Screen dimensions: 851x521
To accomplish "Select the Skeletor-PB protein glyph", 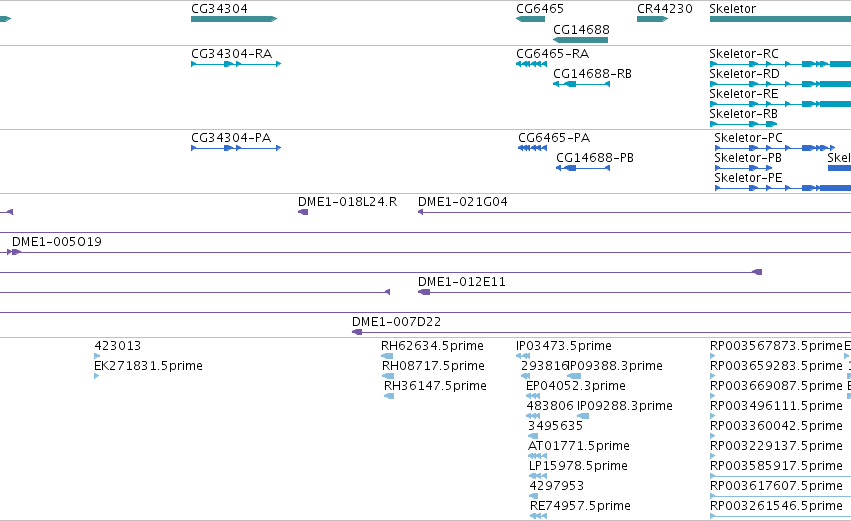I will coord(744,168).
